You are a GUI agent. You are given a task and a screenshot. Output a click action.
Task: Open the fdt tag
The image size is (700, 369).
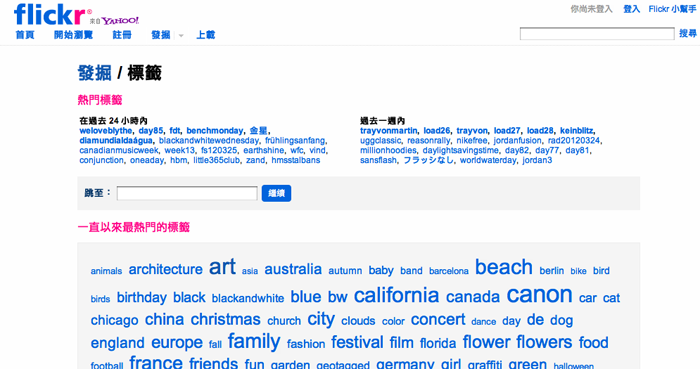point(175,131)
